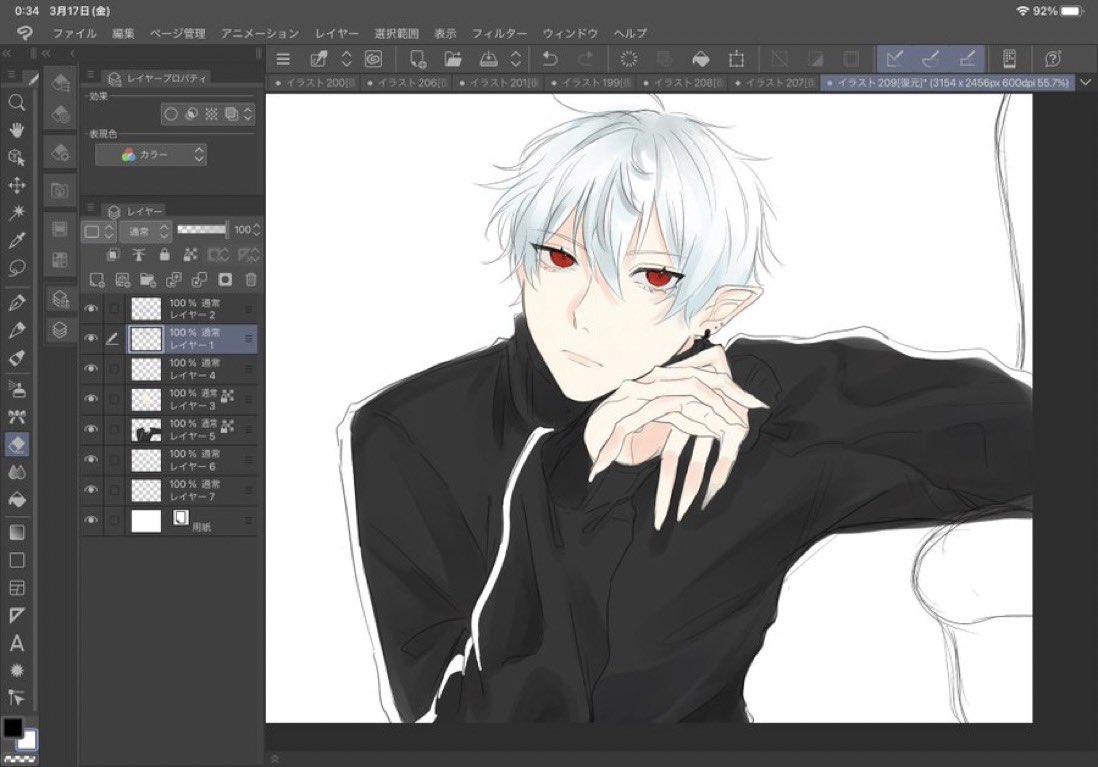
Task: Open the 編集 menu
Action: coord(123,33)
